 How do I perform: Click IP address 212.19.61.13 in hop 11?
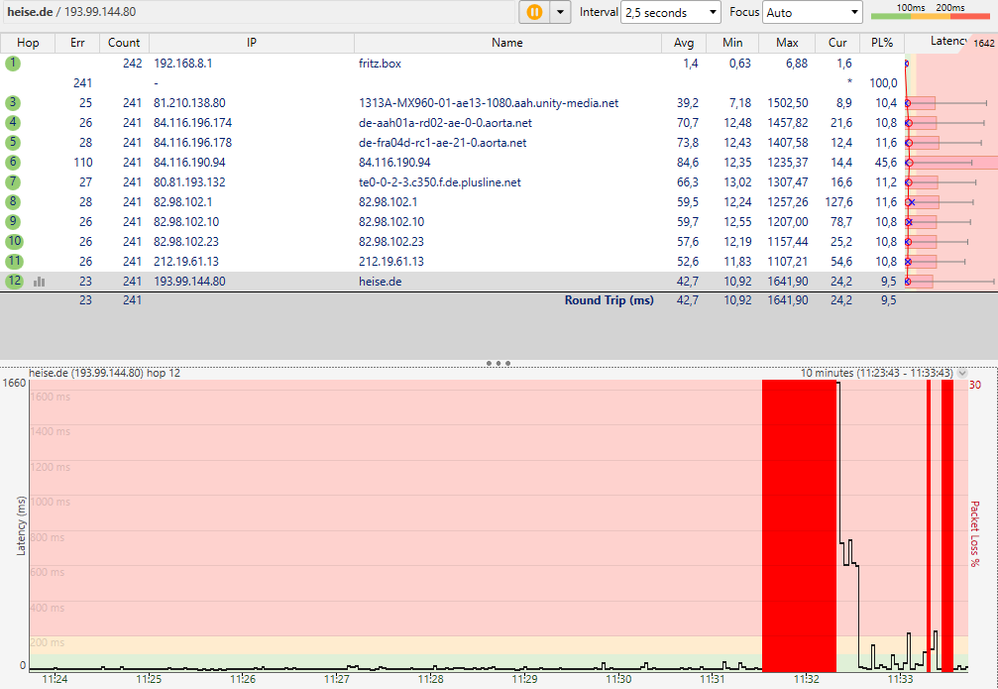(x=186, y=261)
